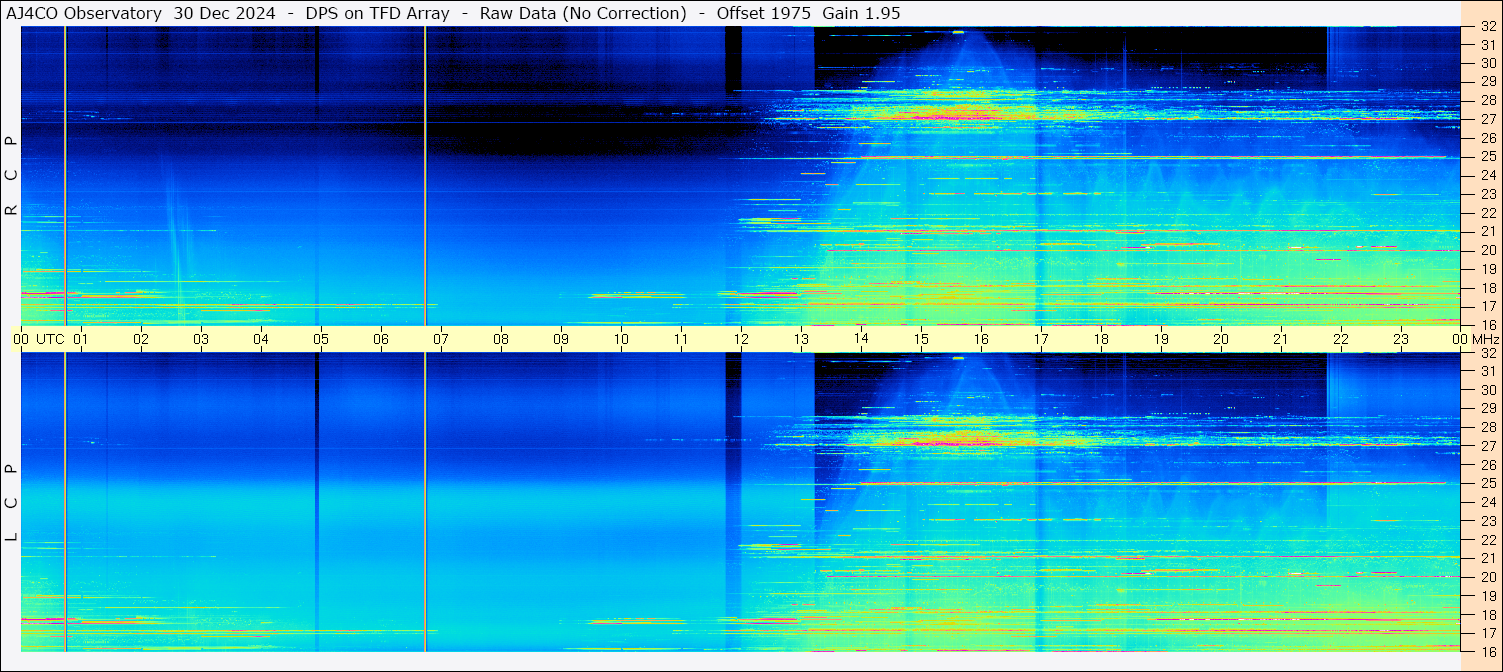This screenshot has width=1503, height=672.
Task: Click 17 MHz label in RCP panel
Action: pos(1488,306)
